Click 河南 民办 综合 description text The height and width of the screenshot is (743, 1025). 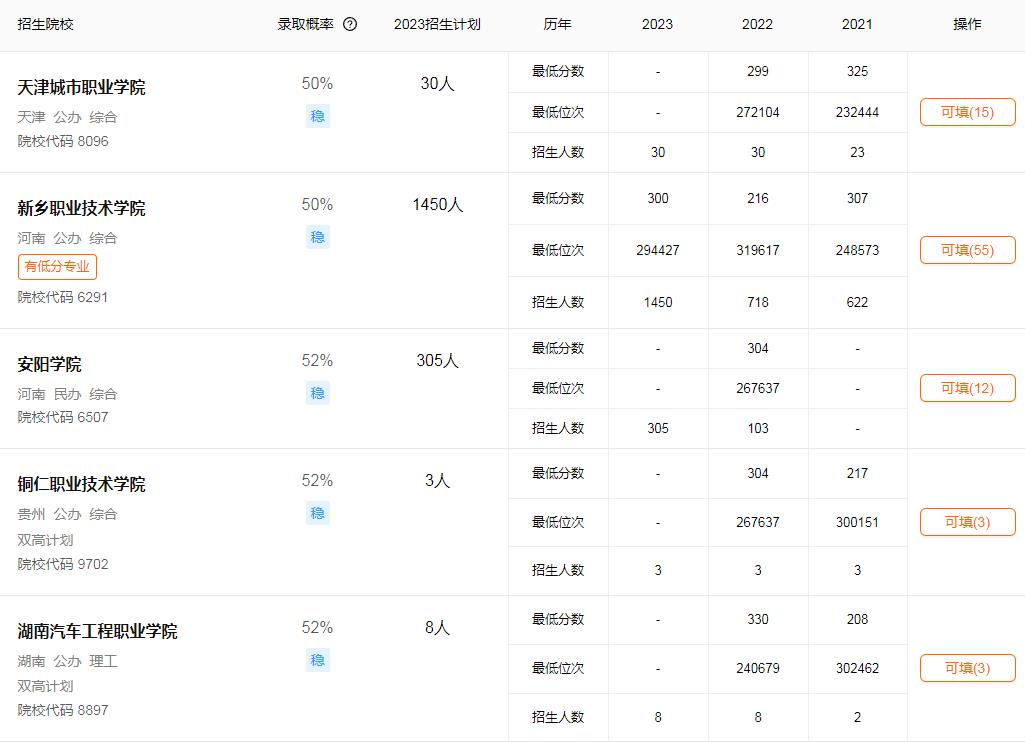coord(67,394)
